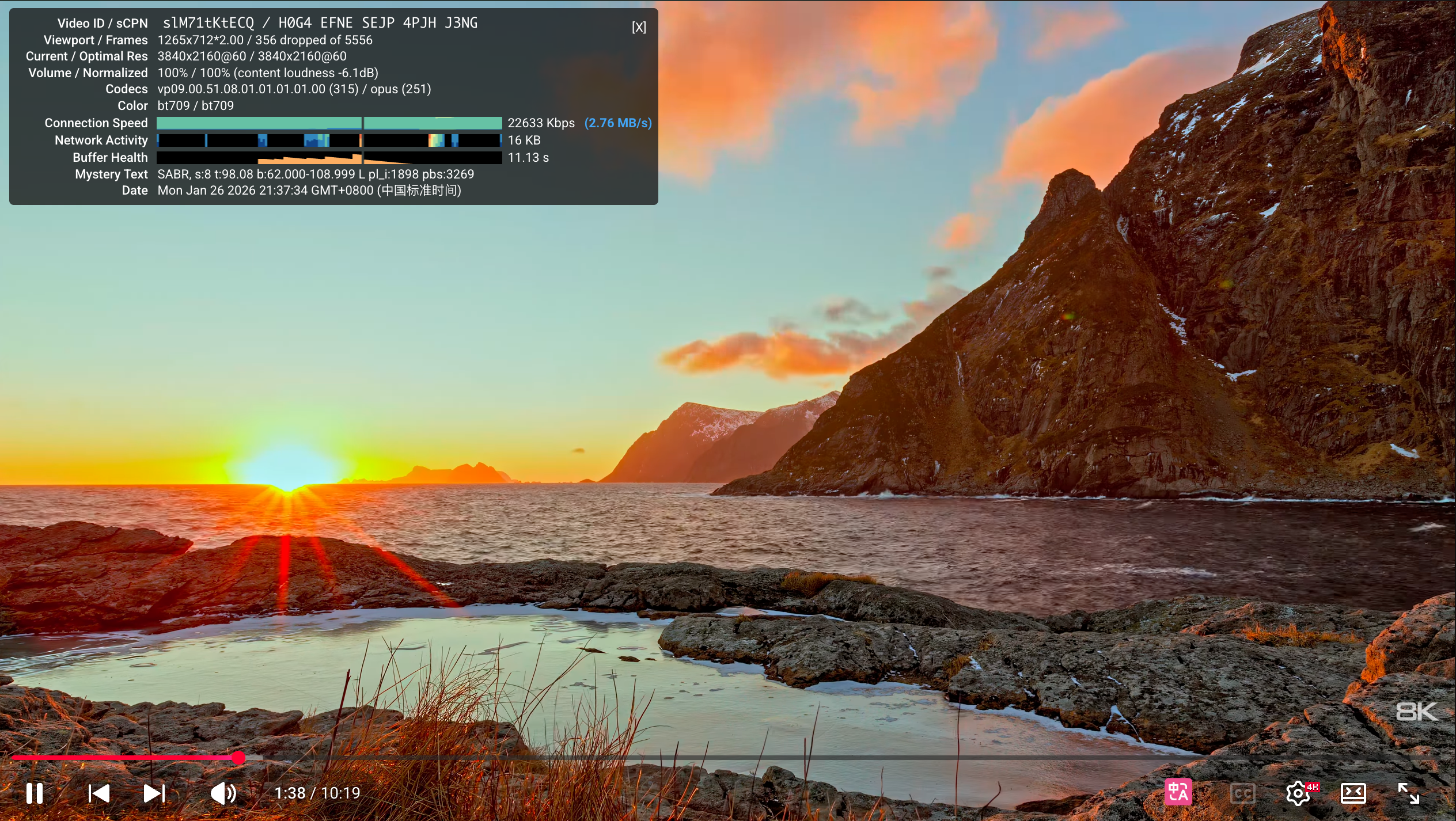Toggle closed captions with CC button
This screenshot has height=821, width=1456.
[1242, 794]
